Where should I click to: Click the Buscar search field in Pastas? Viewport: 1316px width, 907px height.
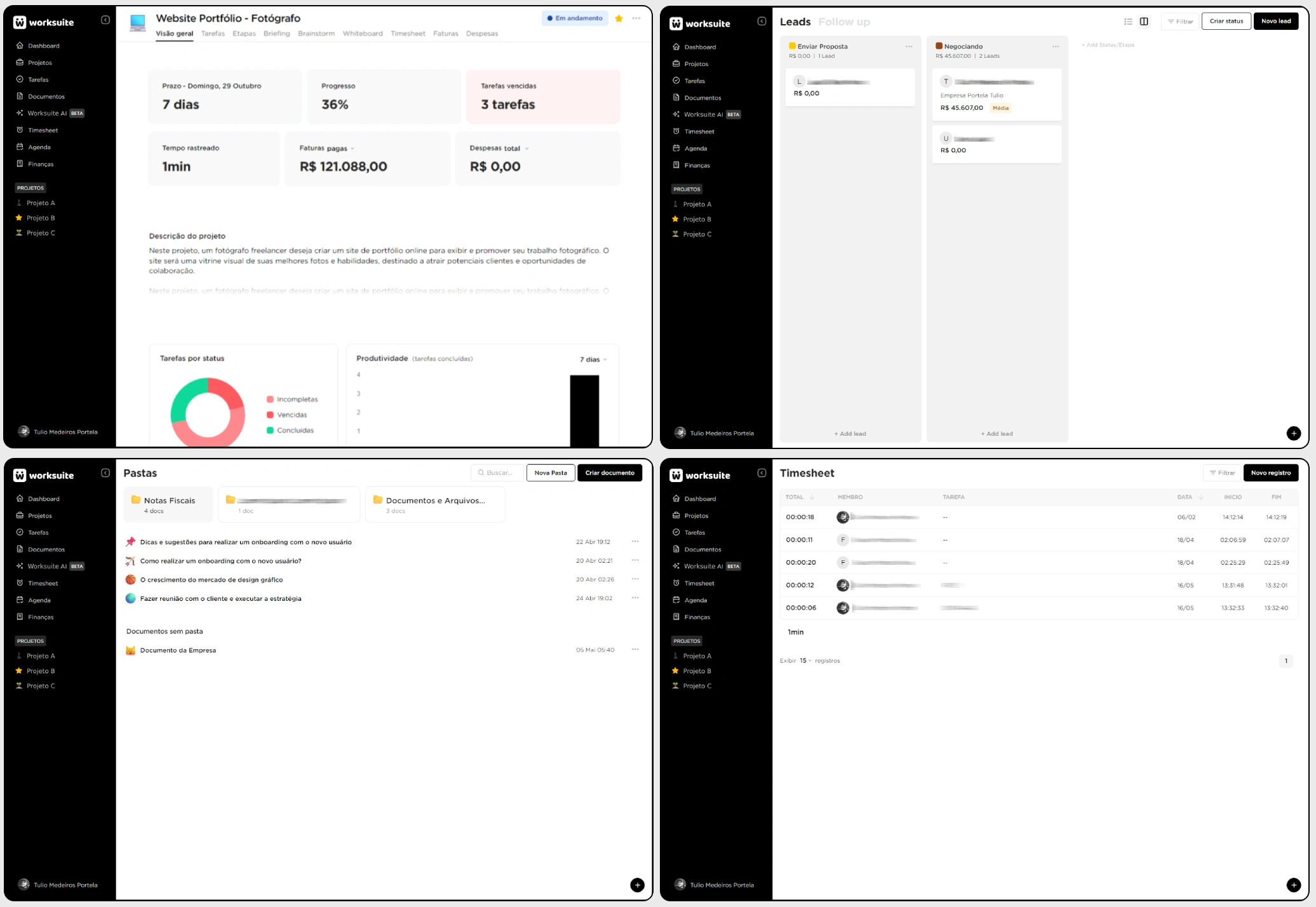498,473
